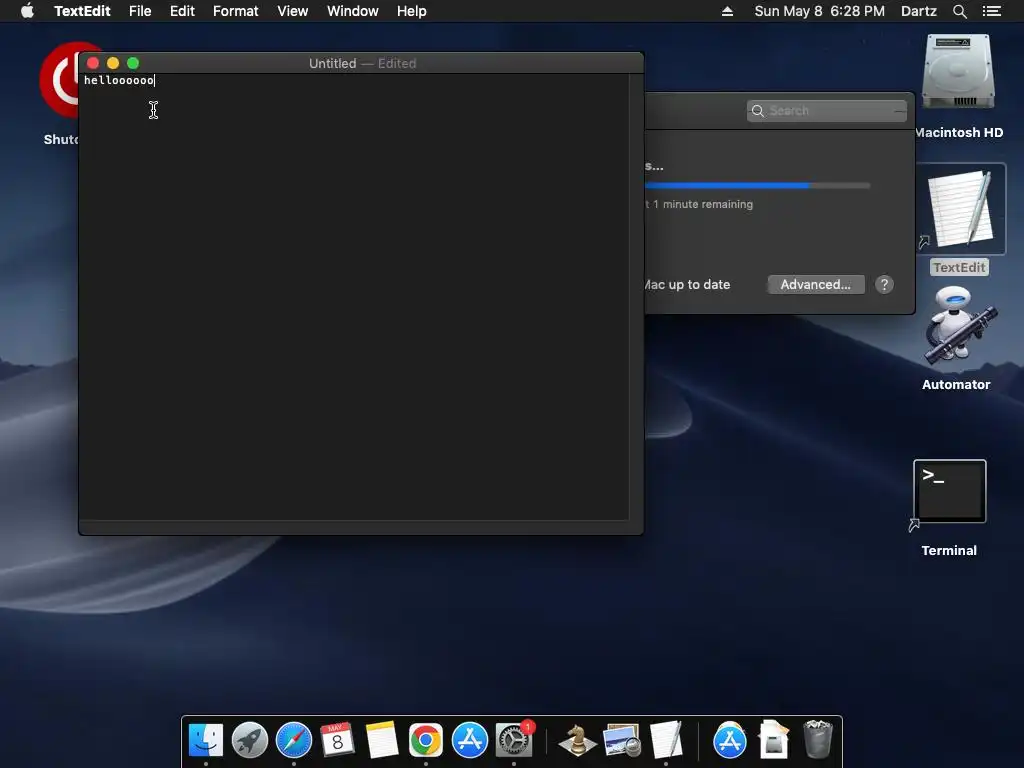Open Notification Center list icon
Image resolution: width=1024 pixels, height=768 pixels.
point(991,11)
